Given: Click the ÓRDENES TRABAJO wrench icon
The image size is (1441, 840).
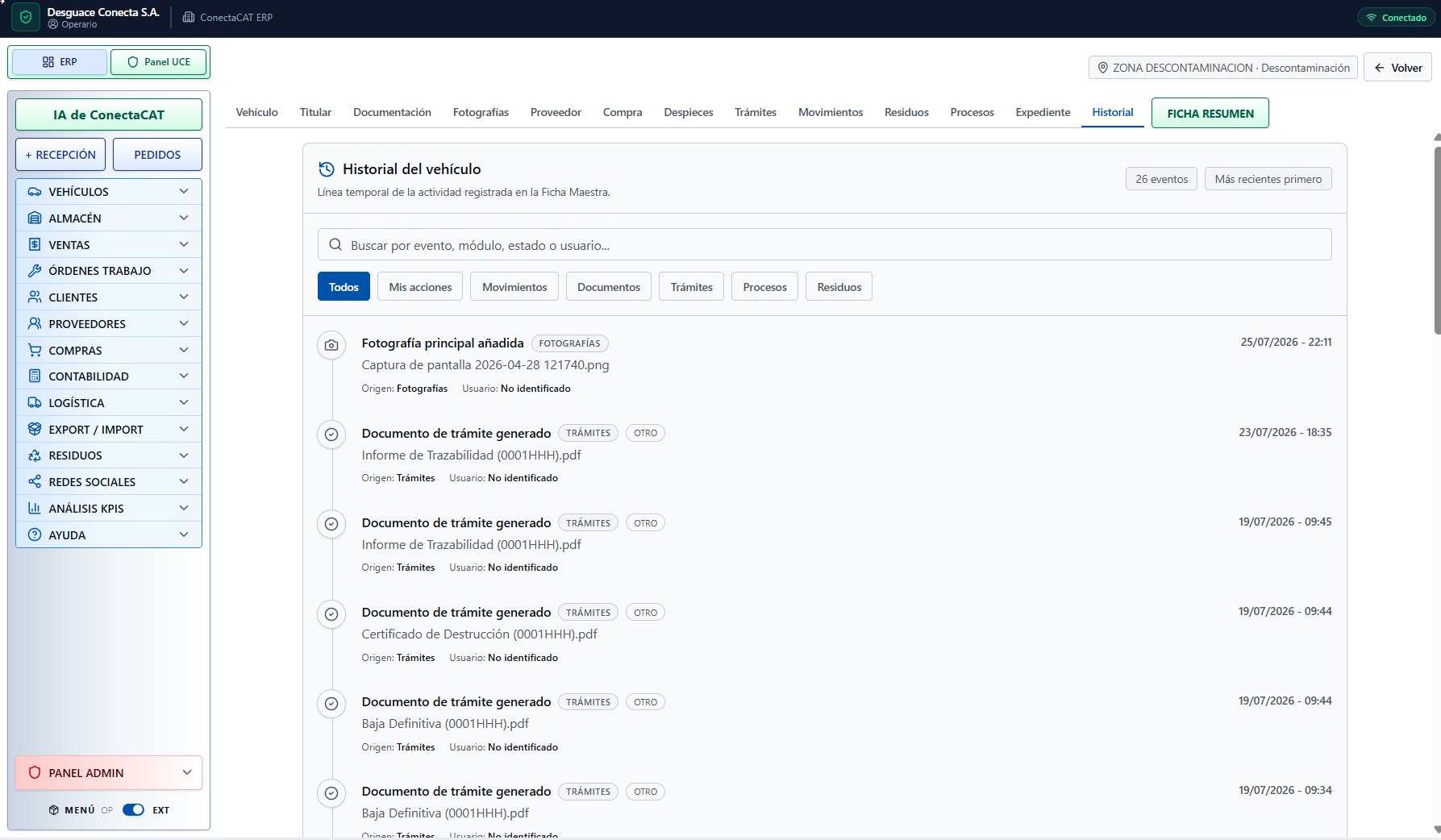Looking at the screenshot, I should click(35, 271).
